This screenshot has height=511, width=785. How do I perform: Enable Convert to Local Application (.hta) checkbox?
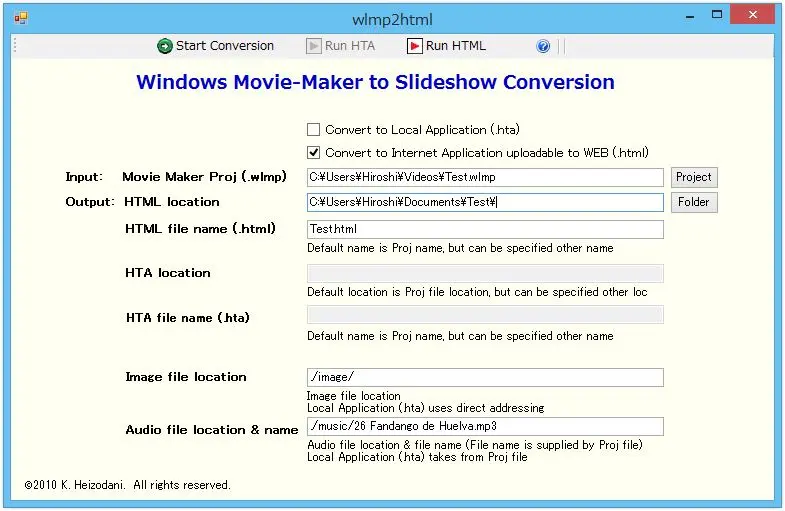(314, 130)
